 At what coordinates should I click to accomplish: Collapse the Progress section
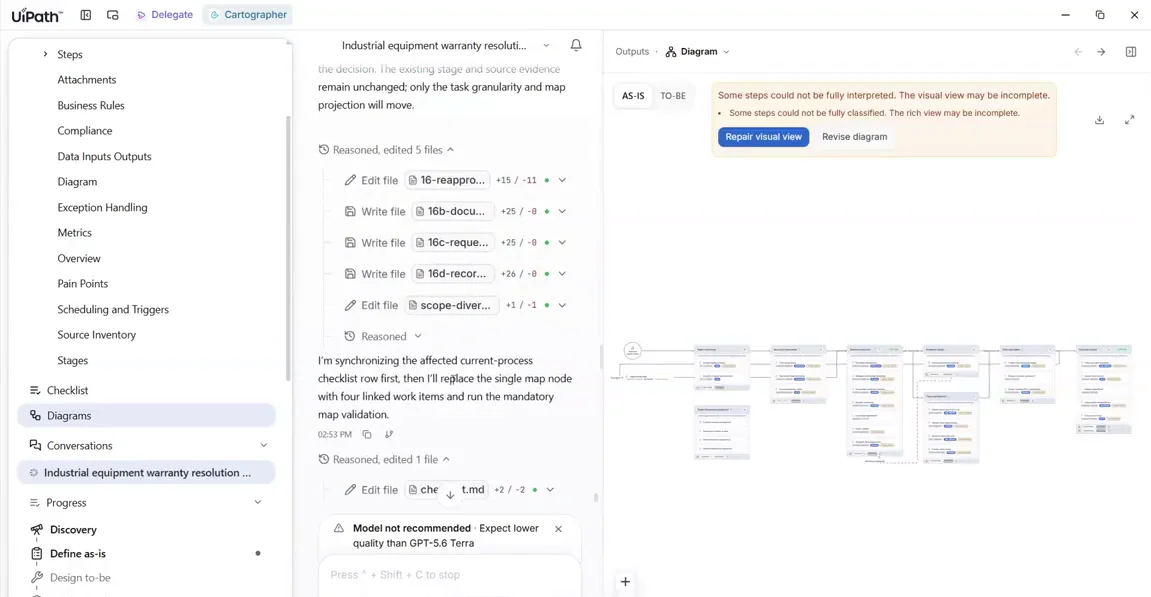pos(258,503)
